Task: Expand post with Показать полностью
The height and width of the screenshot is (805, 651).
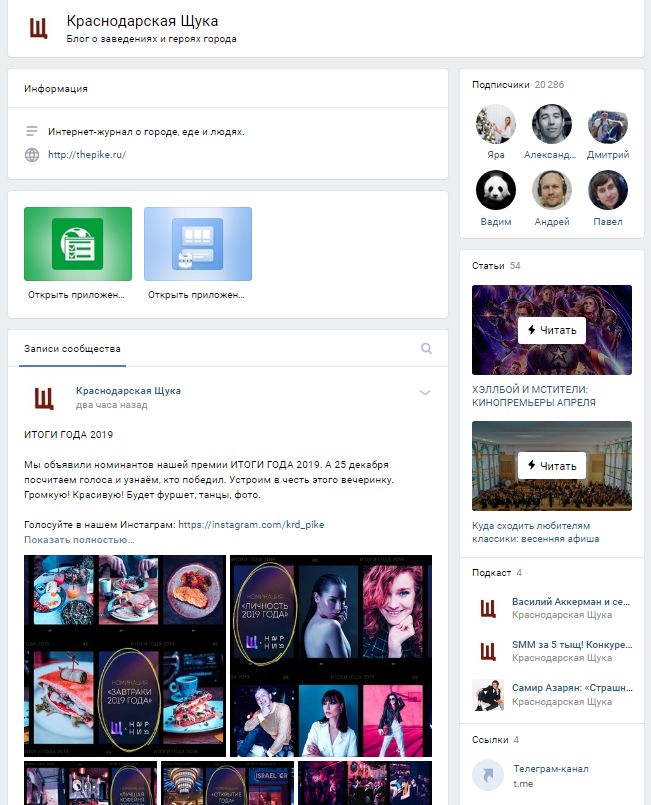Action: [x=79, y=540]
